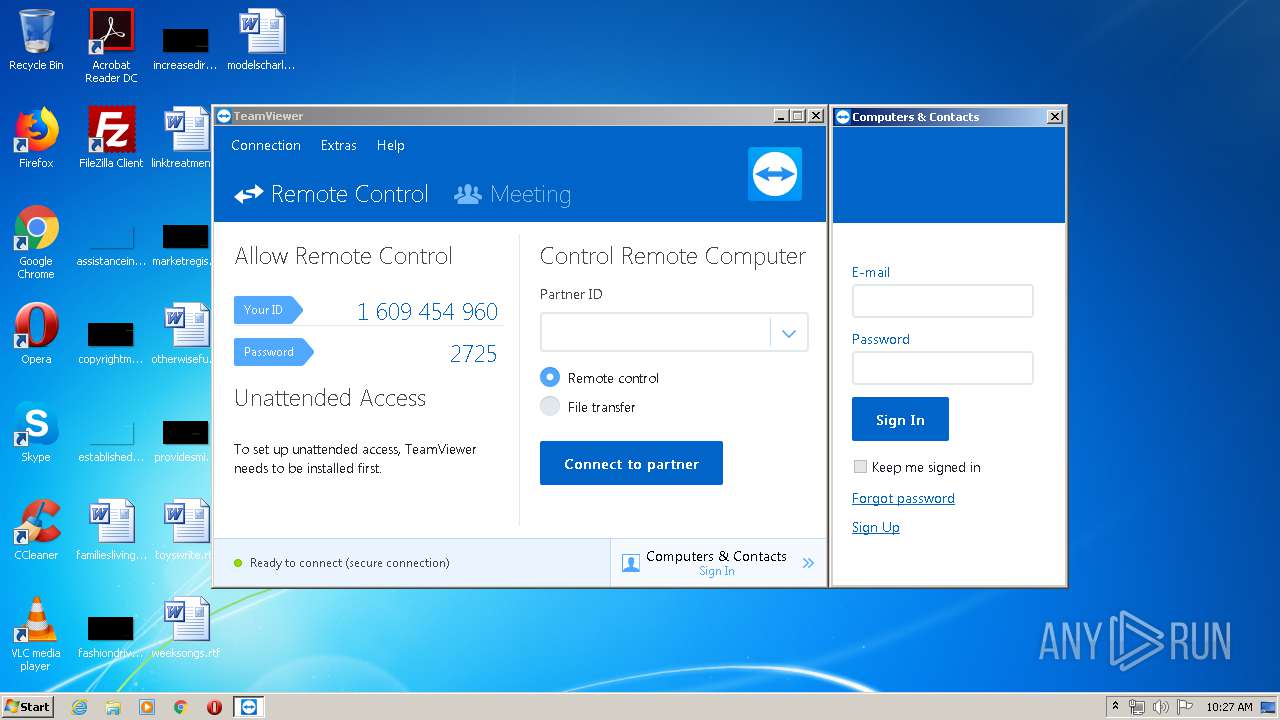This screenshot has width=1280, height=720.
Task: Open the Extras menu
Action: coord(339,146)
